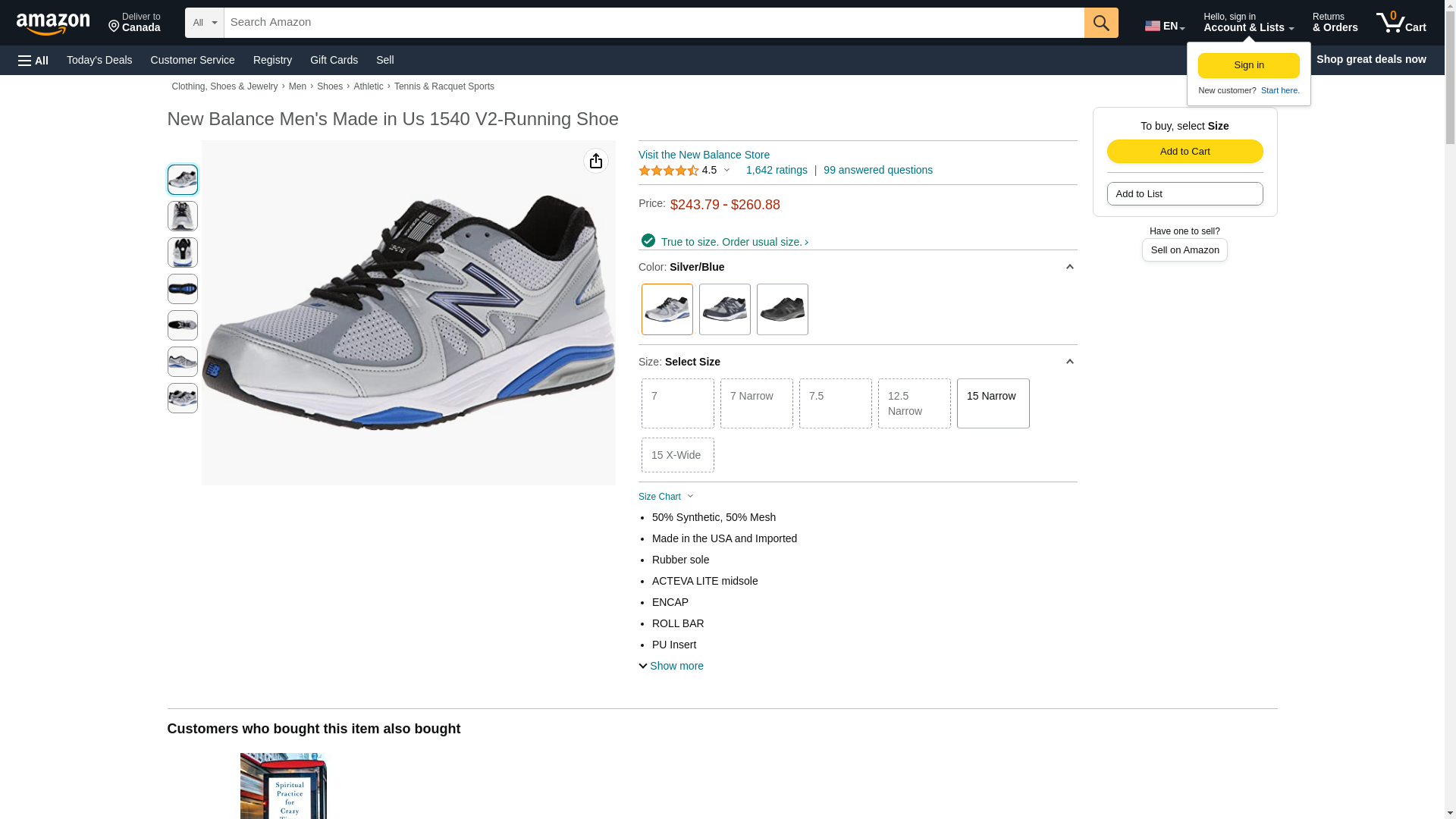Screen dimensions: 1456x819
Task: Open Today's Deals in nav bar
Action: click(x=99, y=60)
